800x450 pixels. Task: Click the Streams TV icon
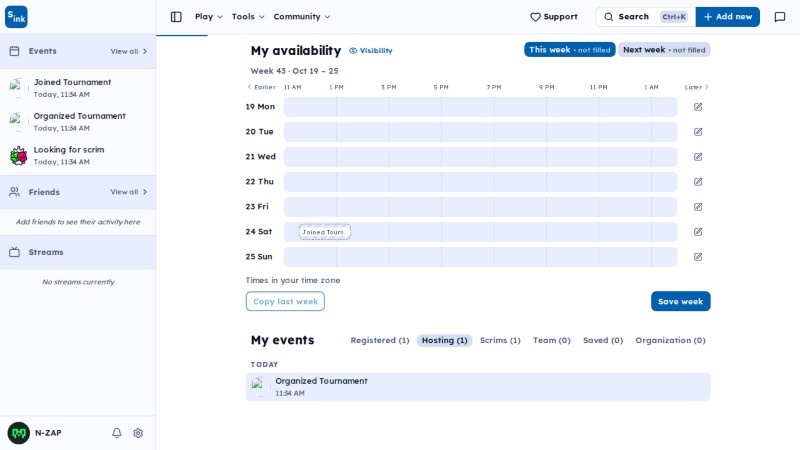coord(15,252)
